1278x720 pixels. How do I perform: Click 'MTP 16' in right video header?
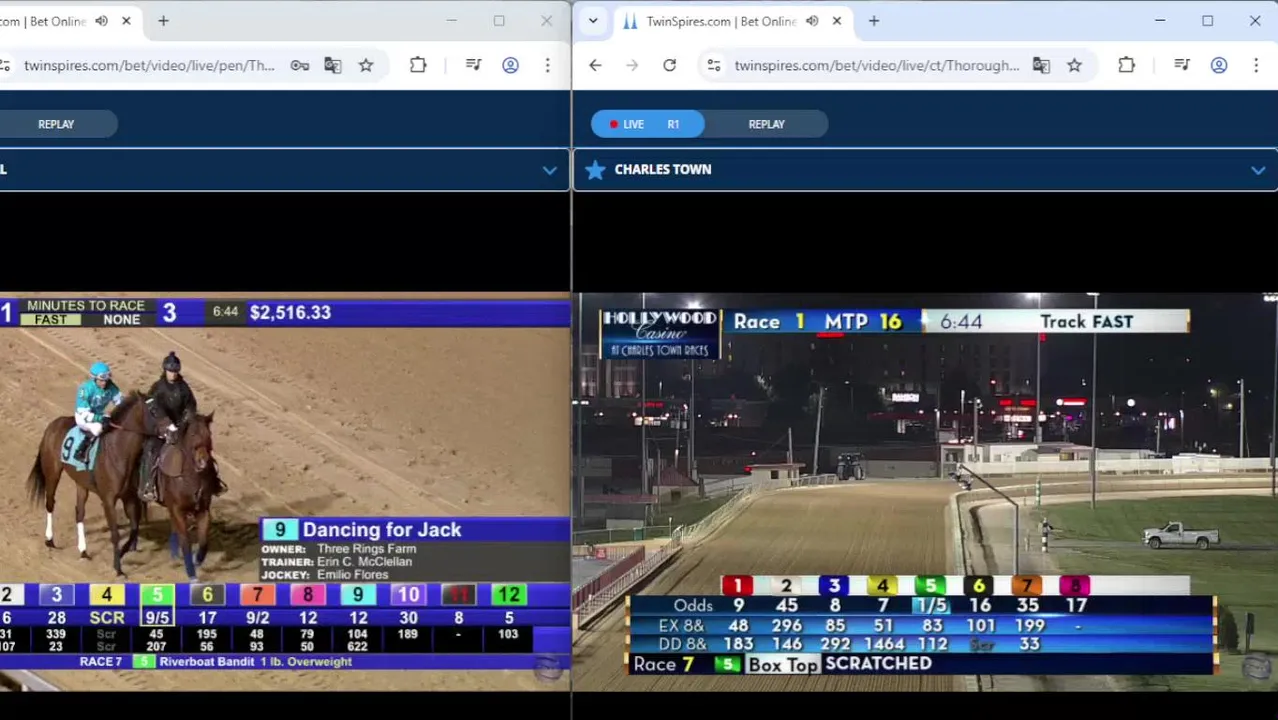point(862,321)
